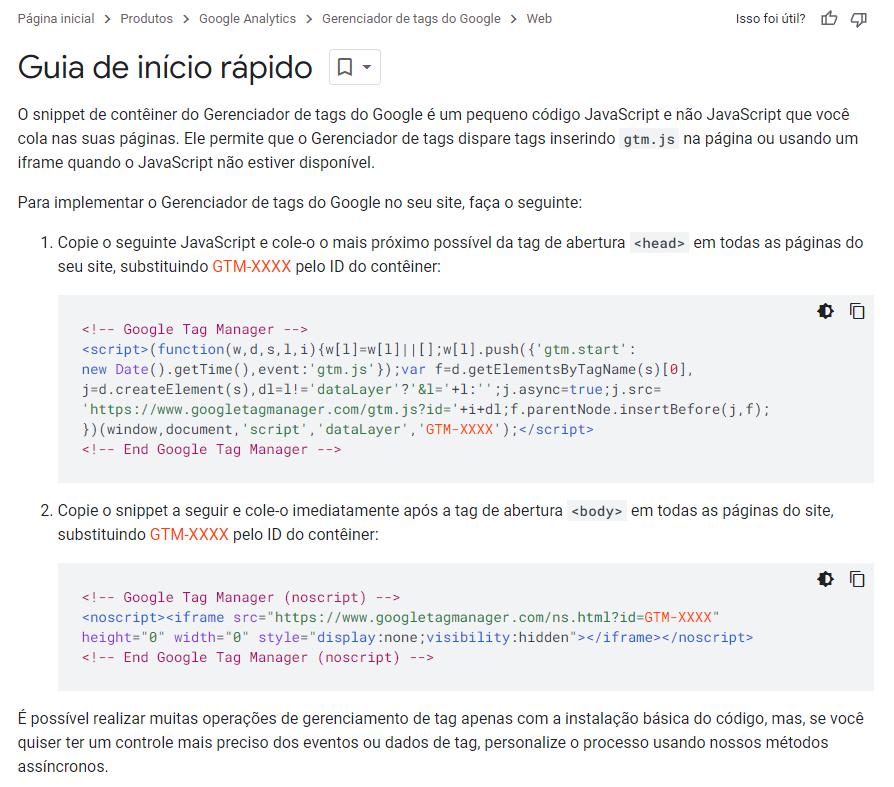This screenshot has width=894, height=787.
Task: Toggle dark theme on the noscript code block
Action: click(x=825, y=579)
